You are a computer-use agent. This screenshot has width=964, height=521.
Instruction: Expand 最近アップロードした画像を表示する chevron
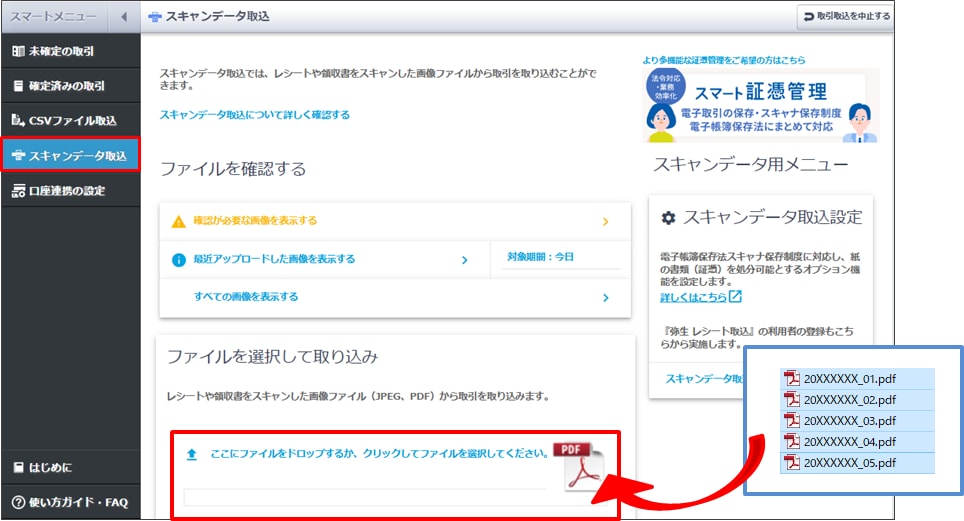(x=465, y=260)
